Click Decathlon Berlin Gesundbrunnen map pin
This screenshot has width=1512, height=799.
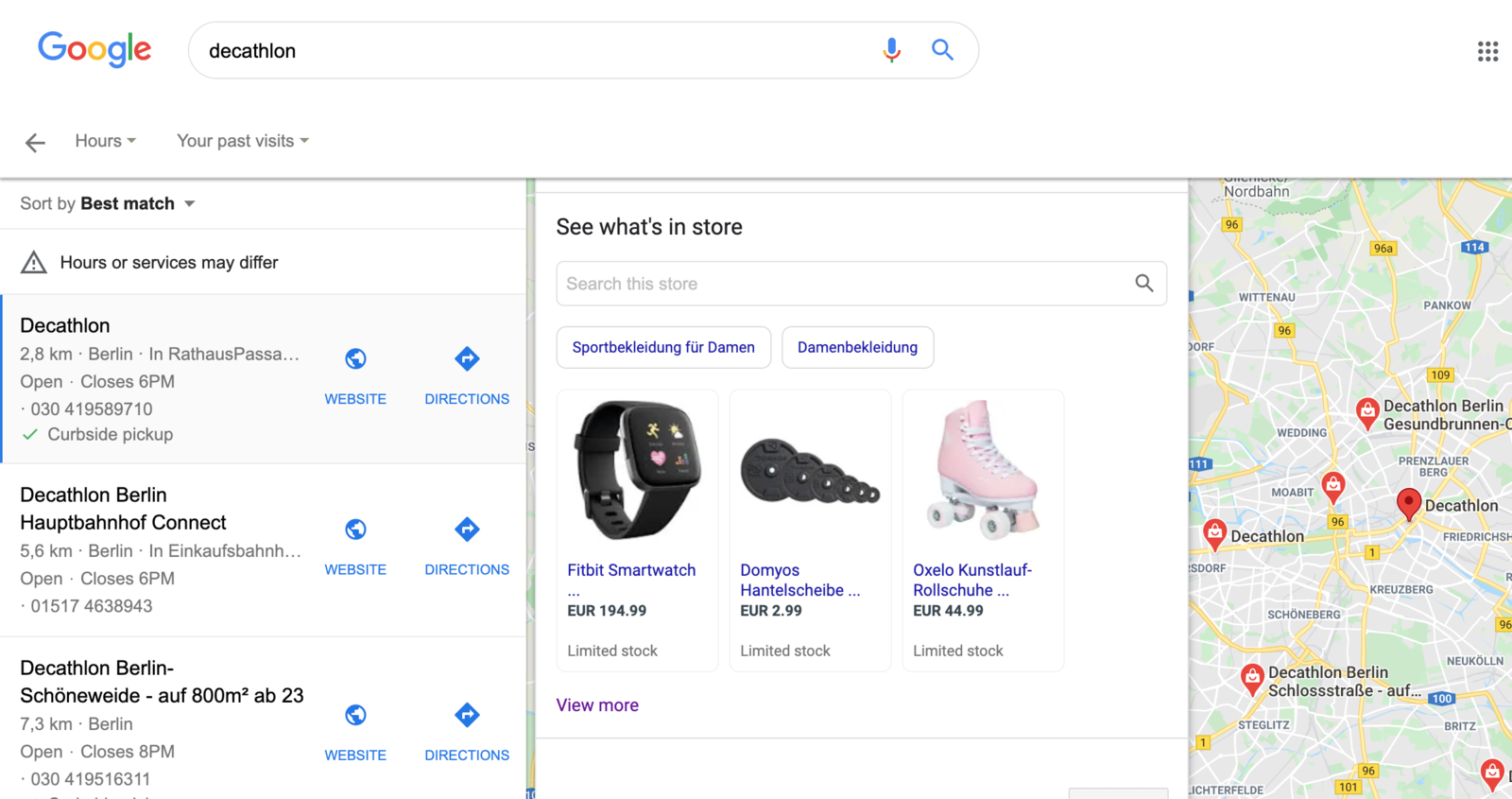(1366, 412)
